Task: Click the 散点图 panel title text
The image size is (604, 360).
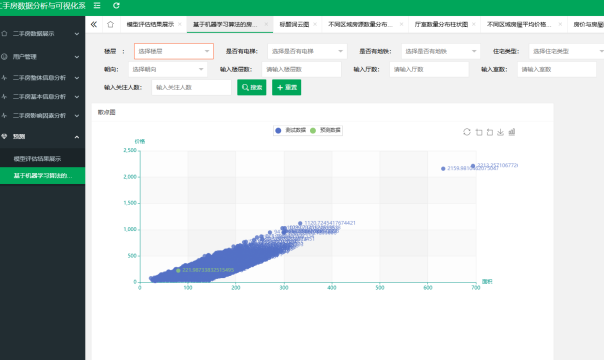Action: point(106,112)
